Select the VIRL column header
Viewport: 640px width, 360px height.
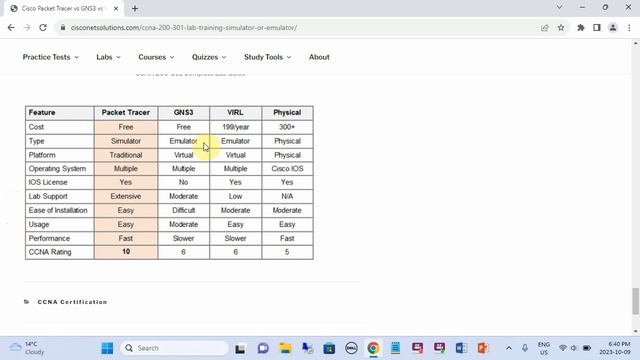[x=236, y=113]
